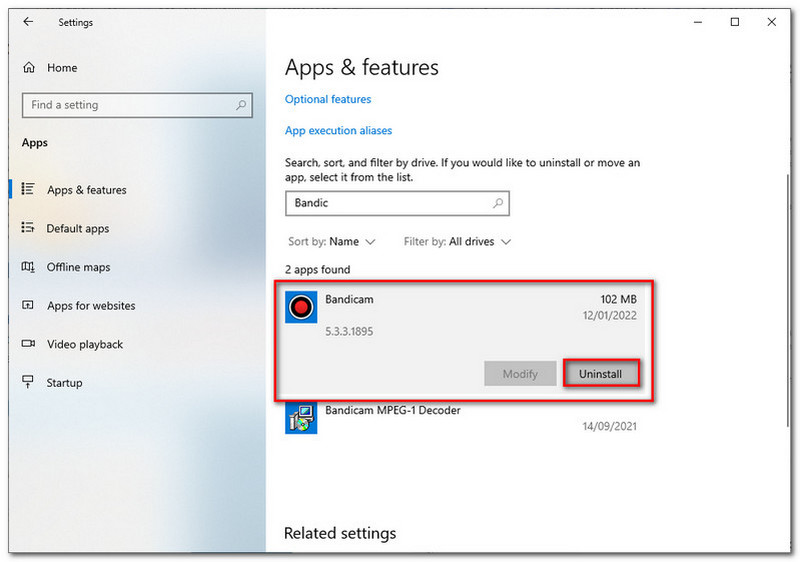This screenshot has height=562, width=800.
Task: Click the Offline maps map icon
Action: tap(28, 267)
